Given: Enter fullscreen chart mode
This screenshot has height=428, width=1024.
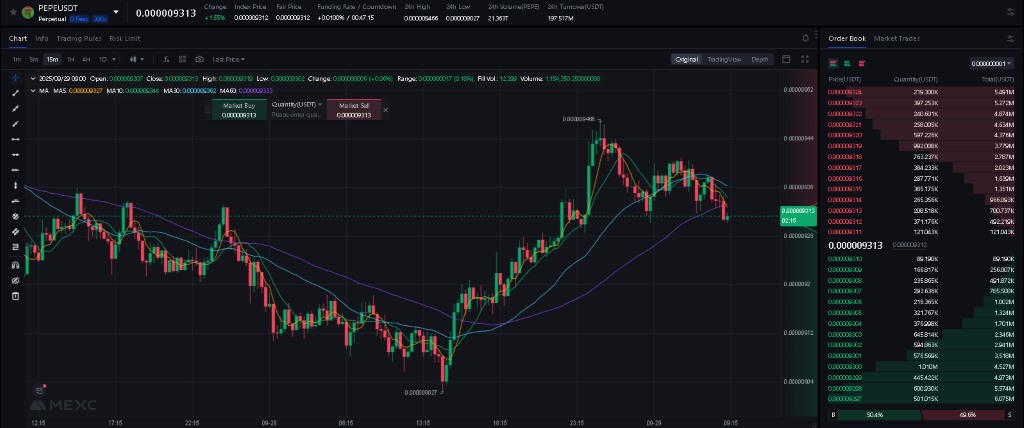Looking at the screenshot, I should 805,60.
